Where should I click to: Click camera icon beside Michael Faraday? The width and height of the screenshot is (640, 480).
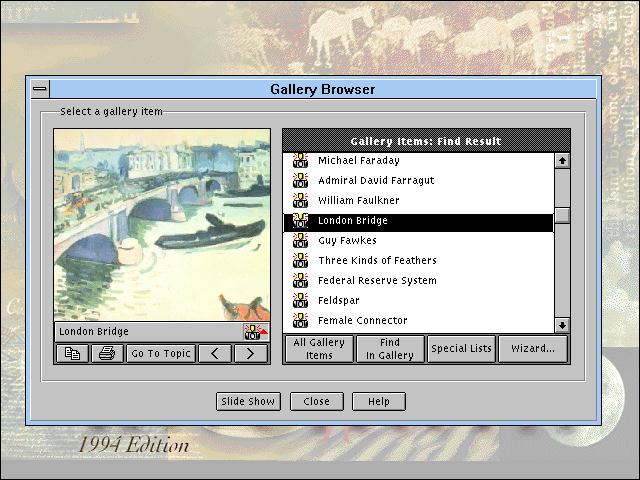click(x=300, y=160)
